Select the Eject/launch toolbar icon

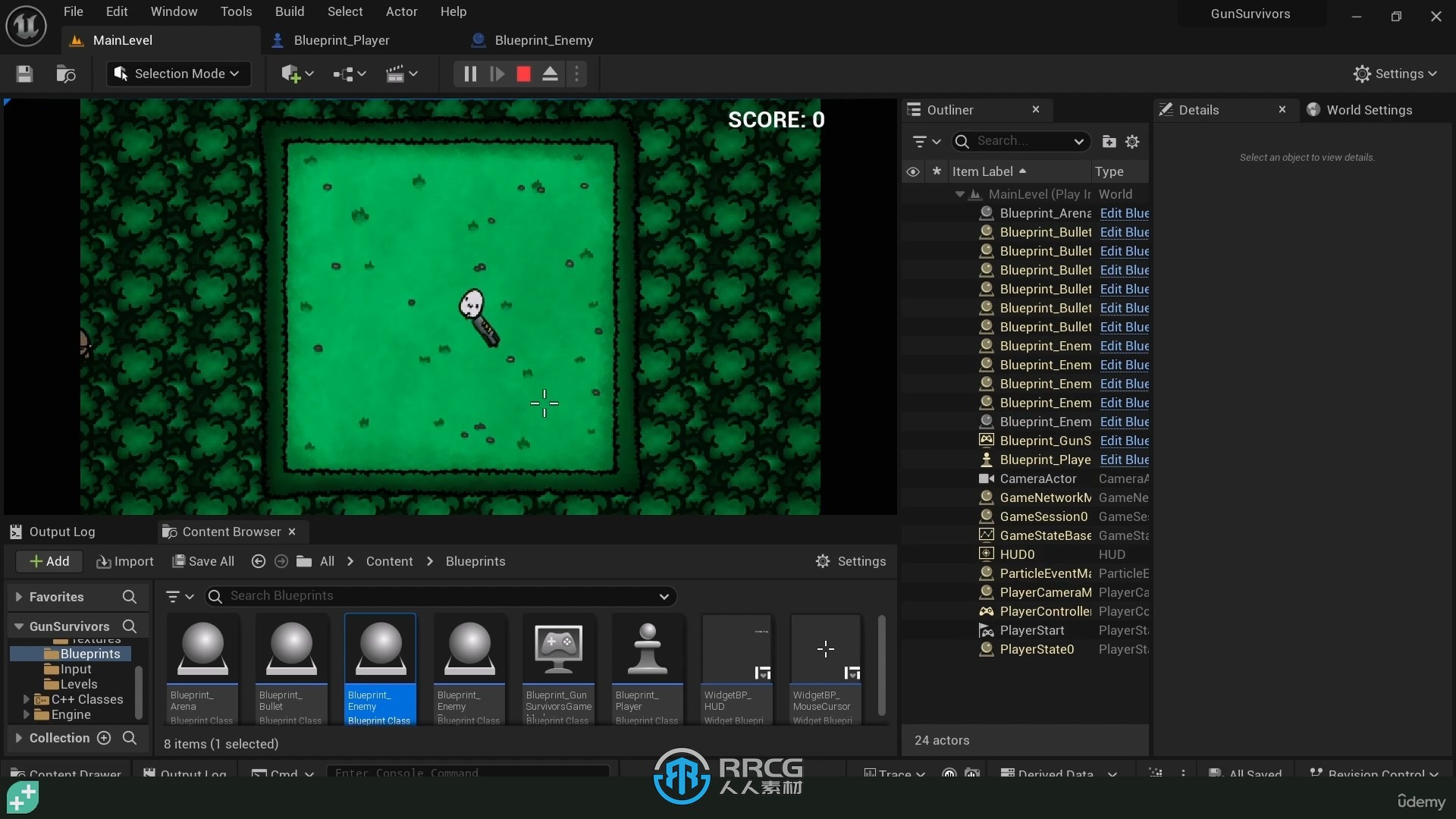[549, 73]
